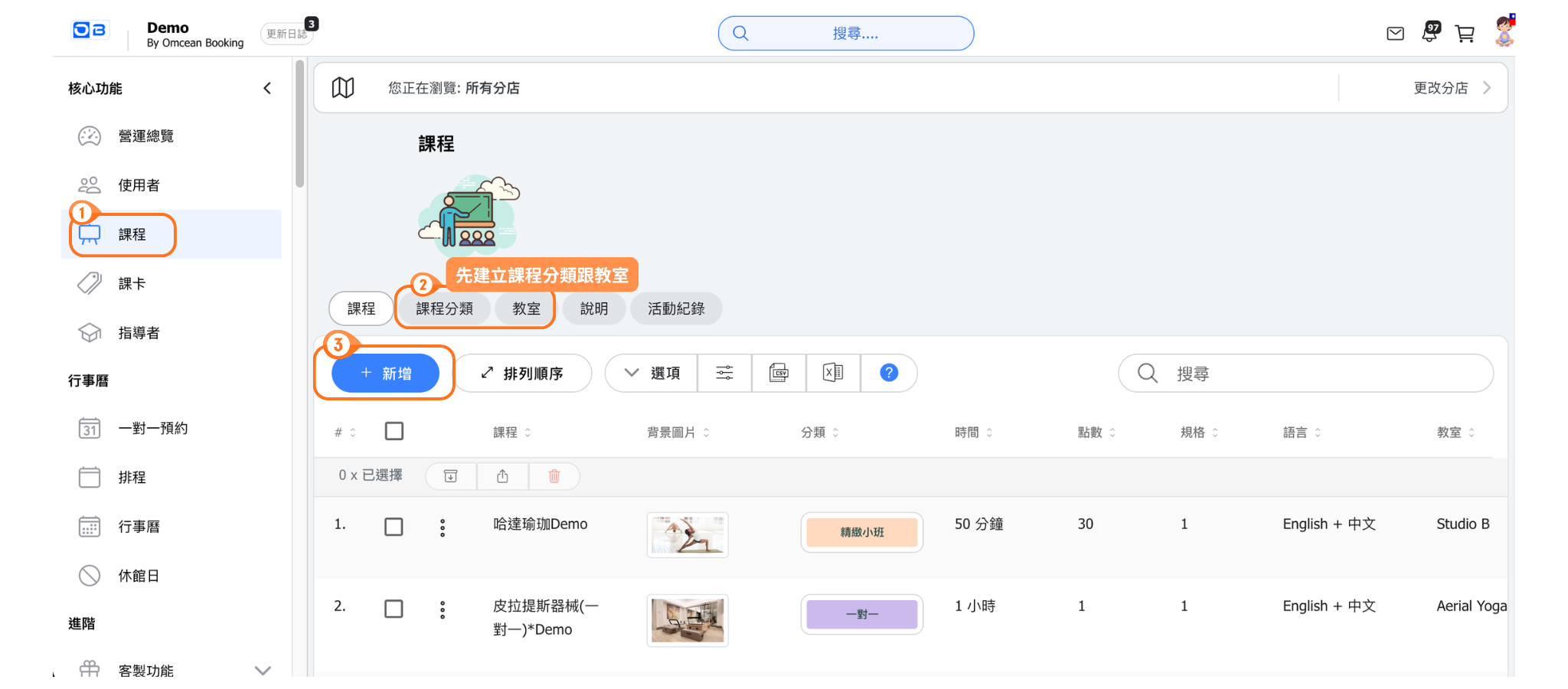Tick the checkbox for 哈達瑜珈Demo
Image resolution: width=1568 pixels, height=689 pixels.
coord(394,527)
